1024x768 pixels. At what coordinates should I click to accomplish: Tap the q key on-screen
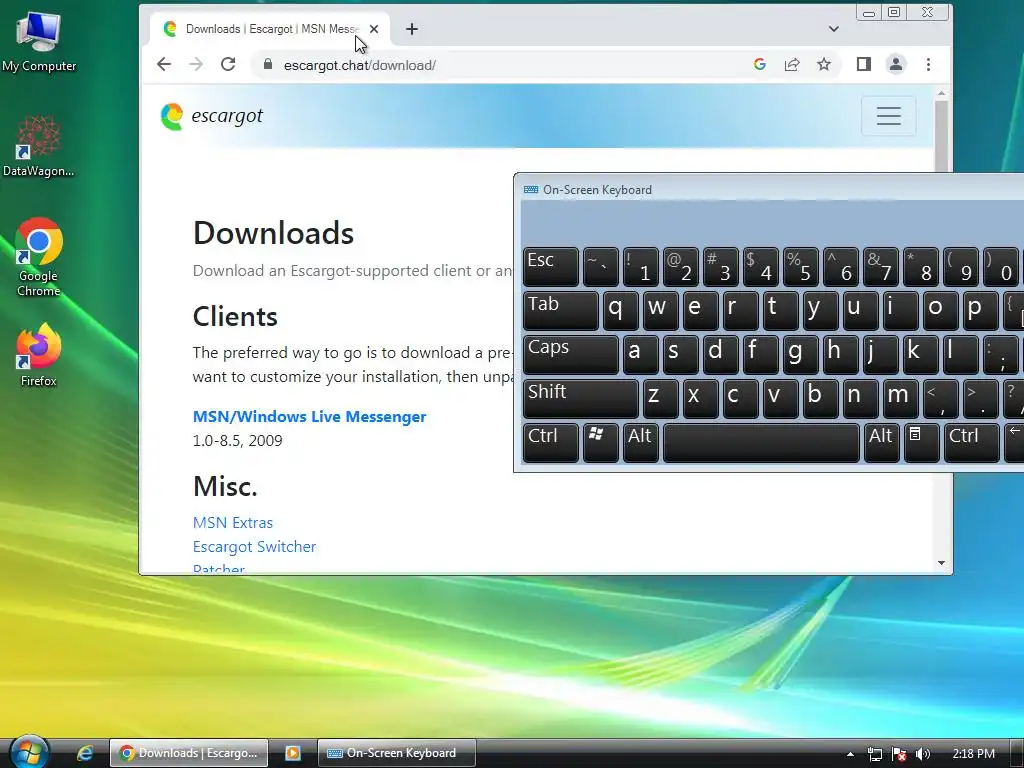point(620,311)
